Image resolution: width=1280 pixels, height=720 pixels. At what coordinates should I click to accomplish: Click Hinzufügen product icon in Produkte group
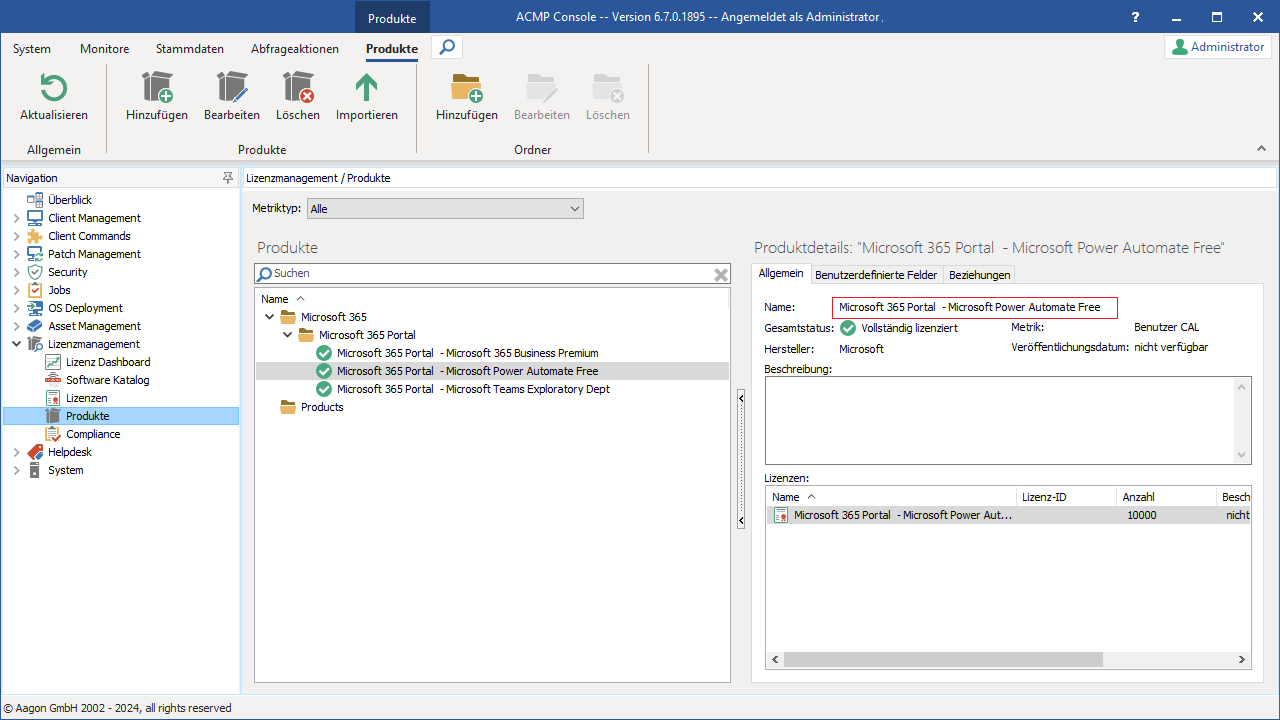coord(157,89)
